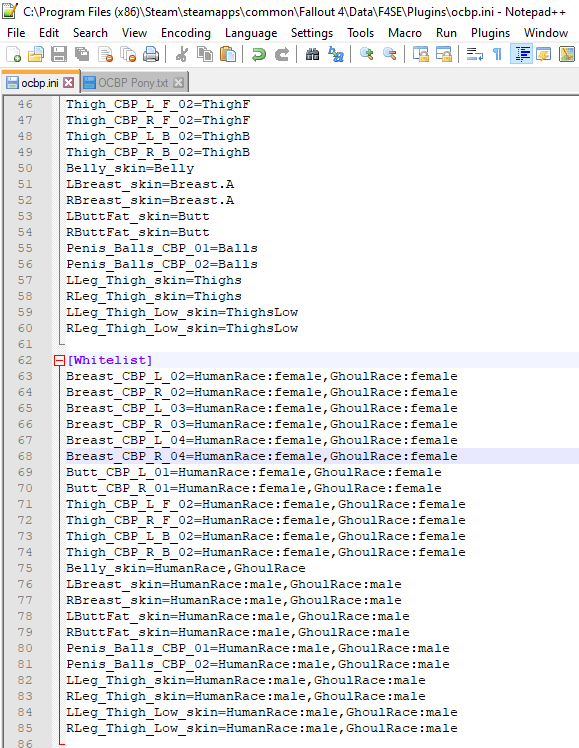Open the Plugins menu
The width and height of the screenshot is (579, 748).
coord(490,33)
